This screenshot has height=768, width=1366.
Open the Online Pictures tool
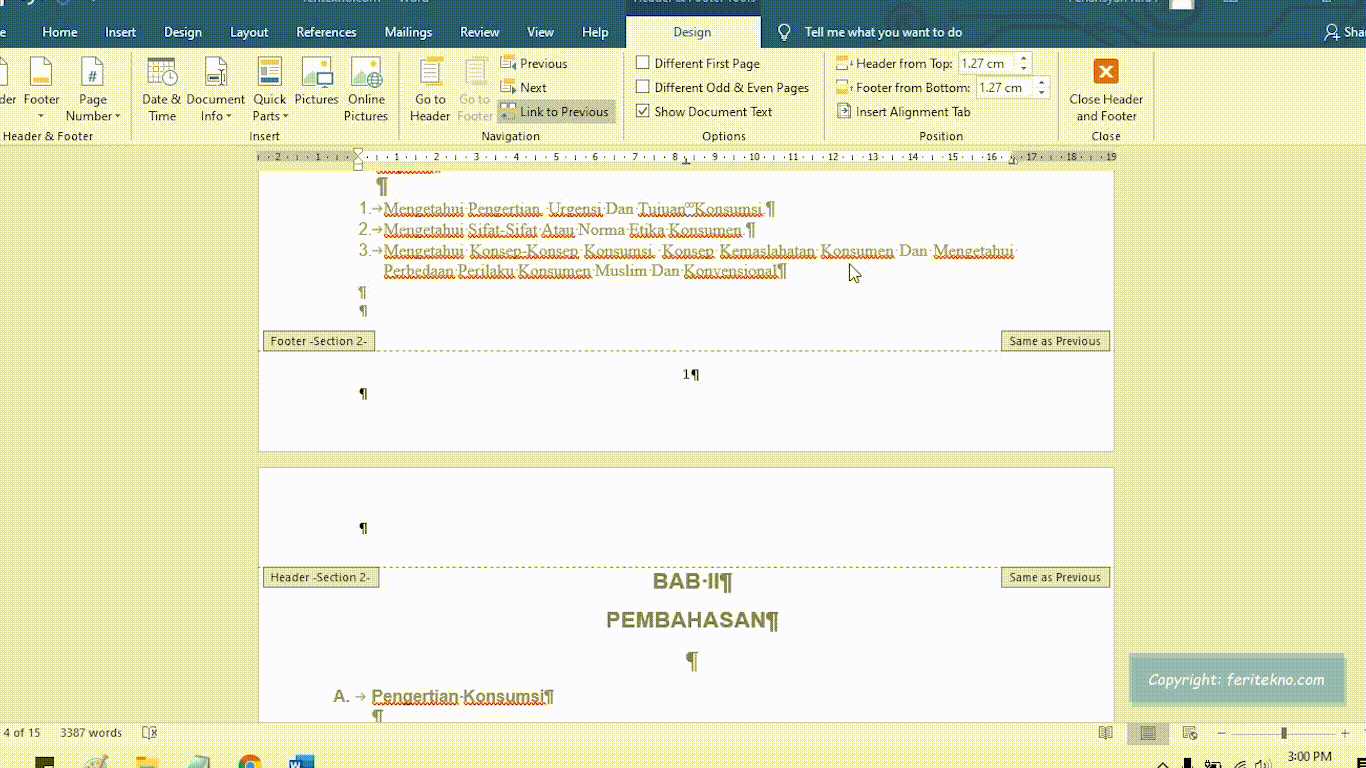pyautogui.click(x=366, y=89)
